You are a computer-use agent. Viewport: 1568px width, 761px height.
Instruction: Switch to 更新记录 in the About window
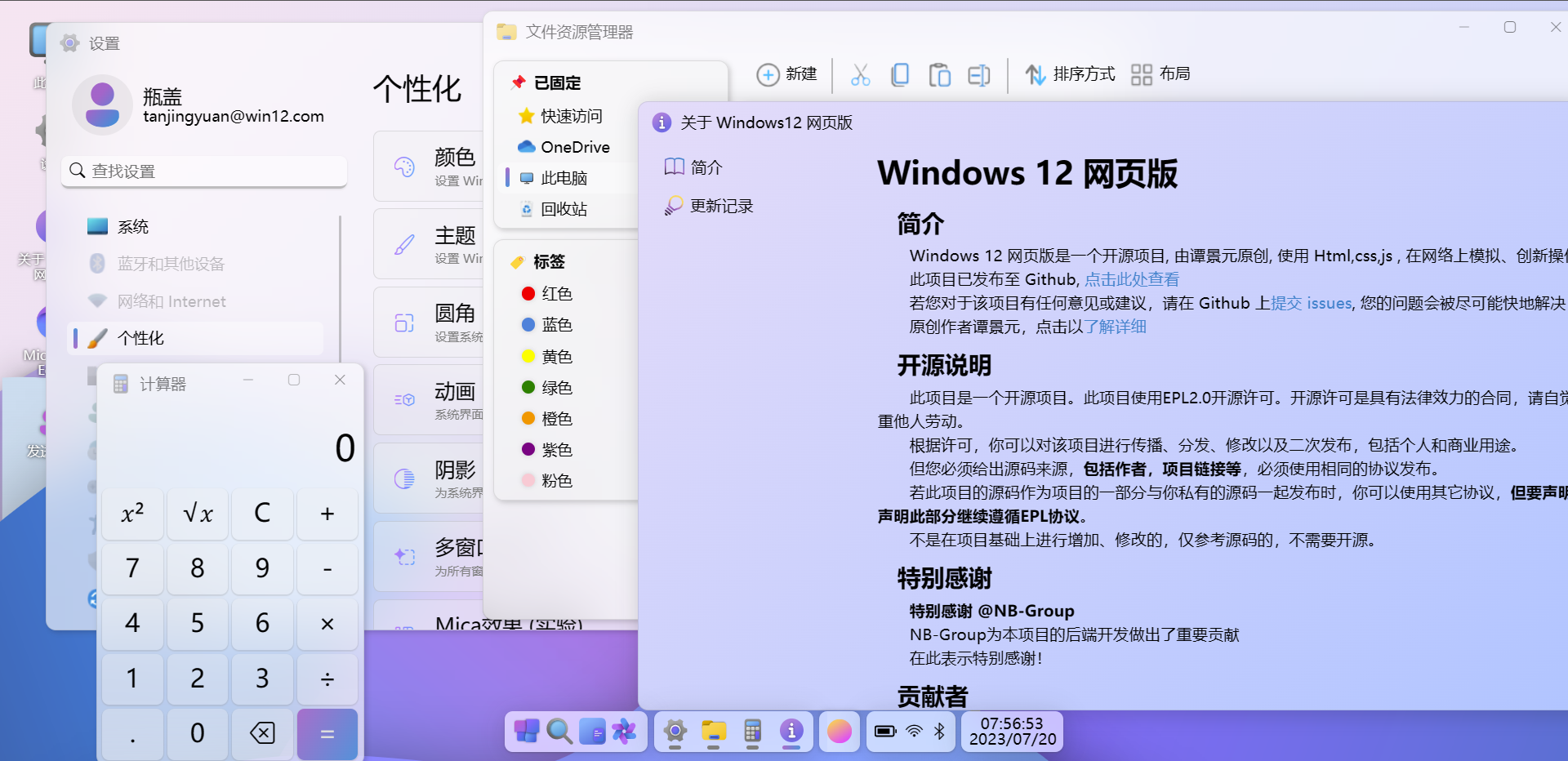722,206
